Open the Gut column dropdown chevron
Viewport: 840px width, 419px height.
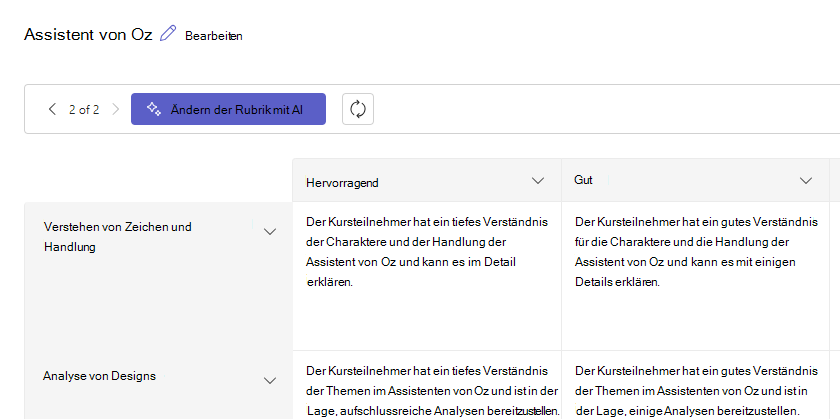pos(806,181)
